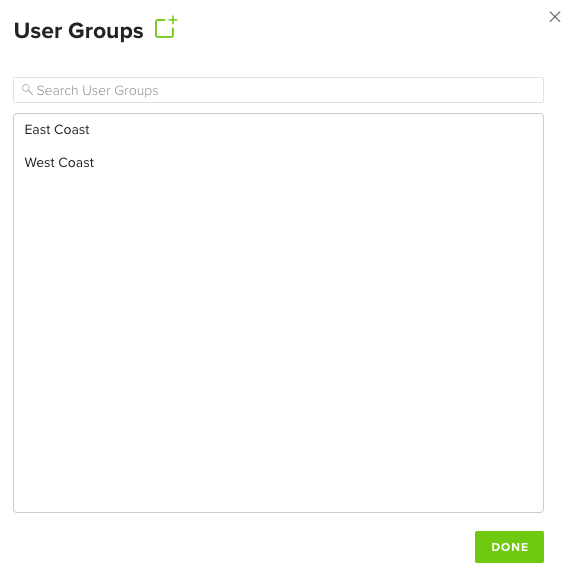The height and width of the screenshot is (575, 569).
Task: Highlight the West Coast list row
Action: pos(278,163)
